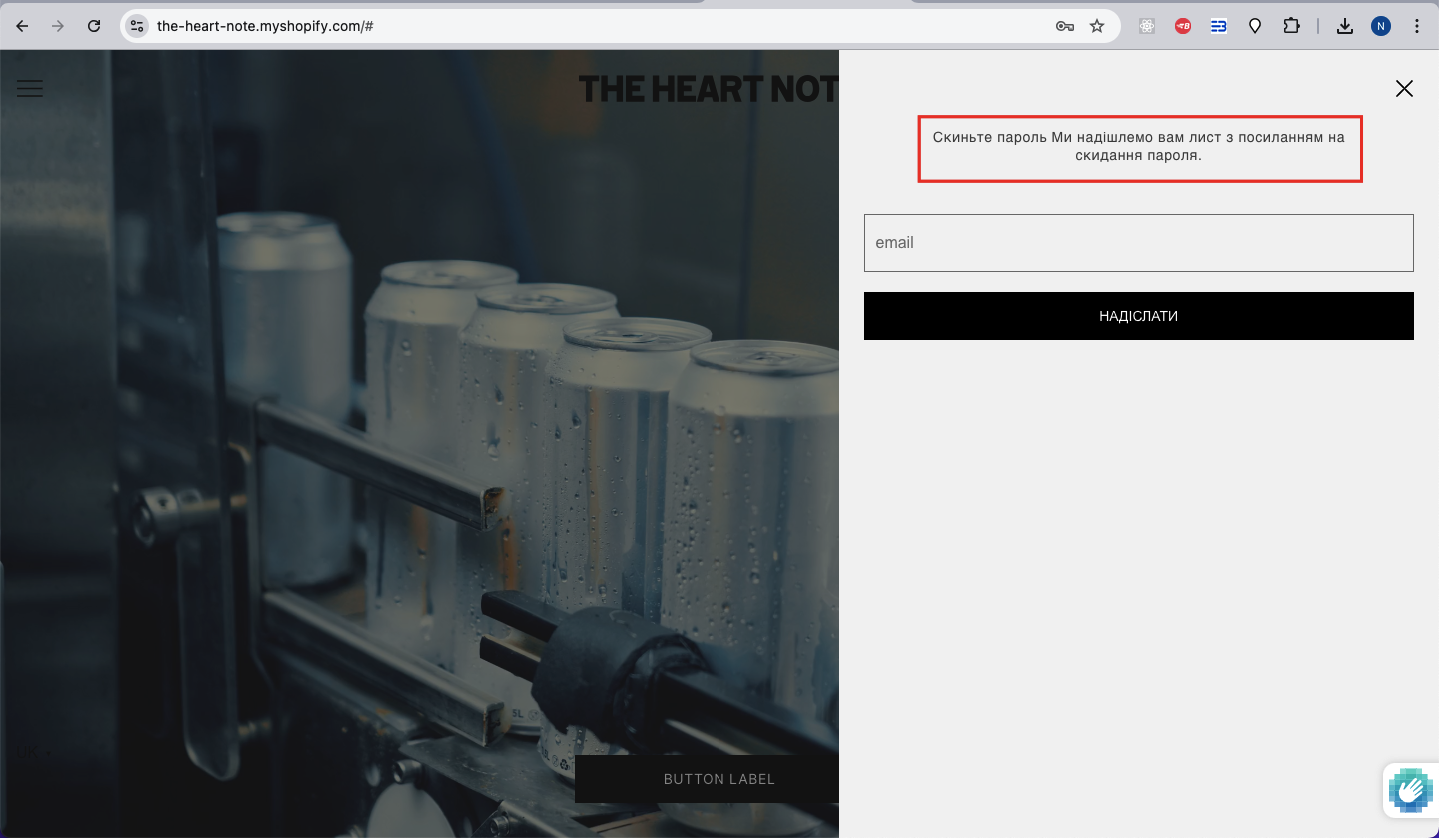
Task: Open Chrome three-dot menu
Action: pos(1417,26)
